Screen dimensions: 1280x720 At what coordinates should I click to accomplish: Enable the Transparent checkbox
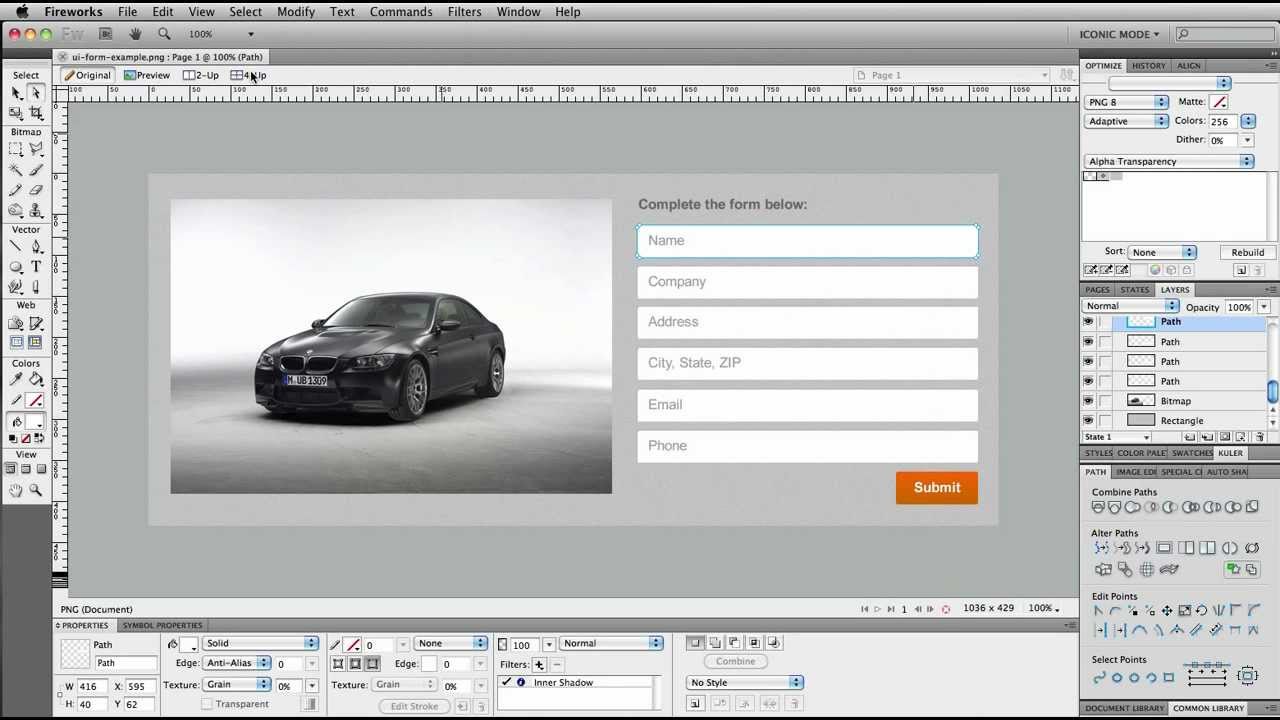point(207,704)
